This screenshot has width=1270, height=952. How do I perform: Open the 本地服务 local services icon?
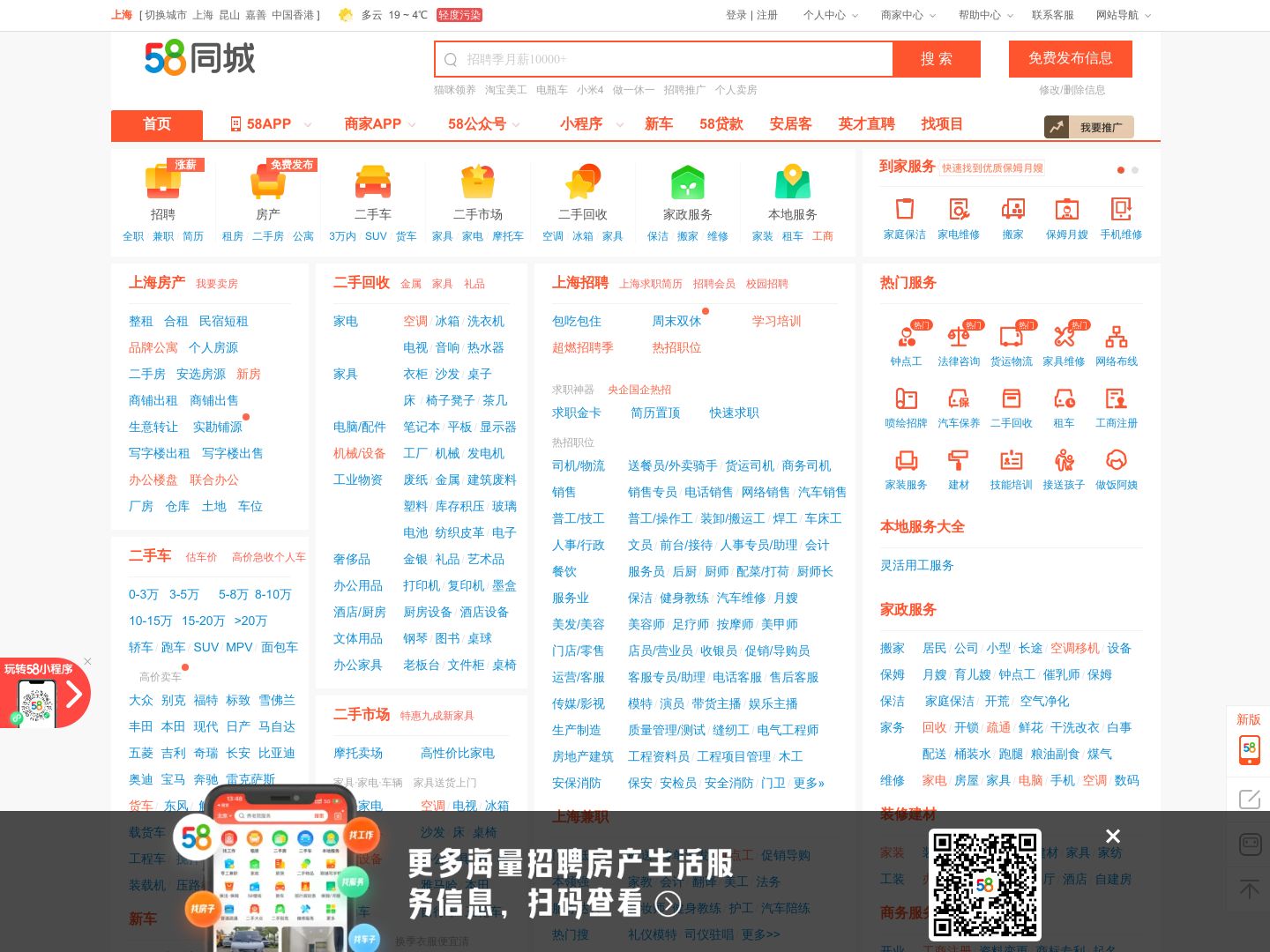point(793,181)
